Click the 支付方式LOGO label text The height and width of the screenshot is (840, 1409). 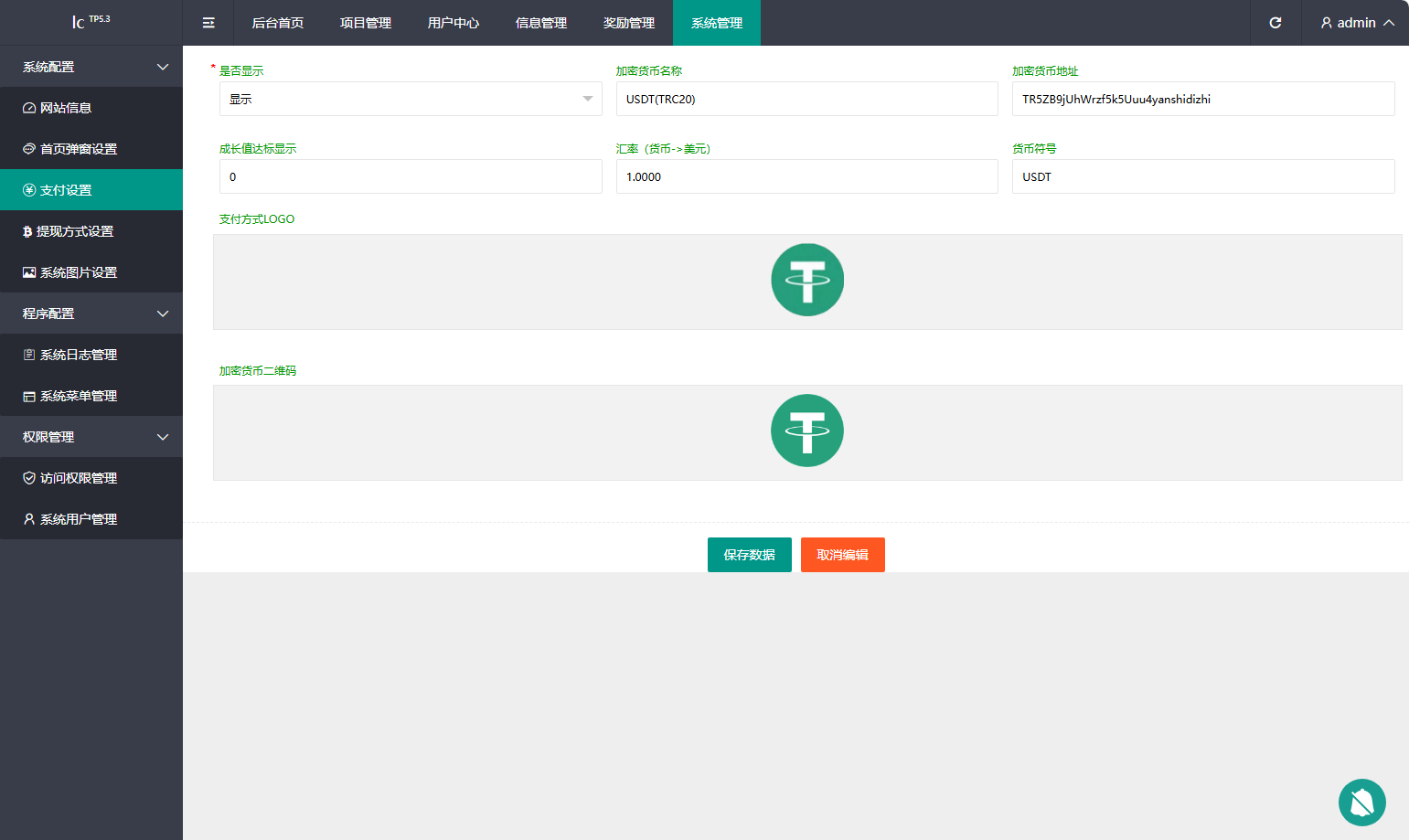257,219
